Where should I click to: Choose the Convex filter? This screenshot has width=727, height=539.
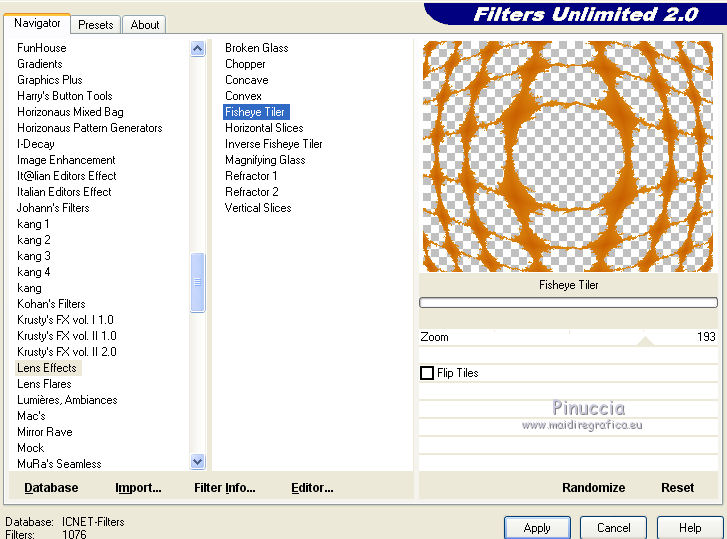pyautogui.click(x=243, y=96)
